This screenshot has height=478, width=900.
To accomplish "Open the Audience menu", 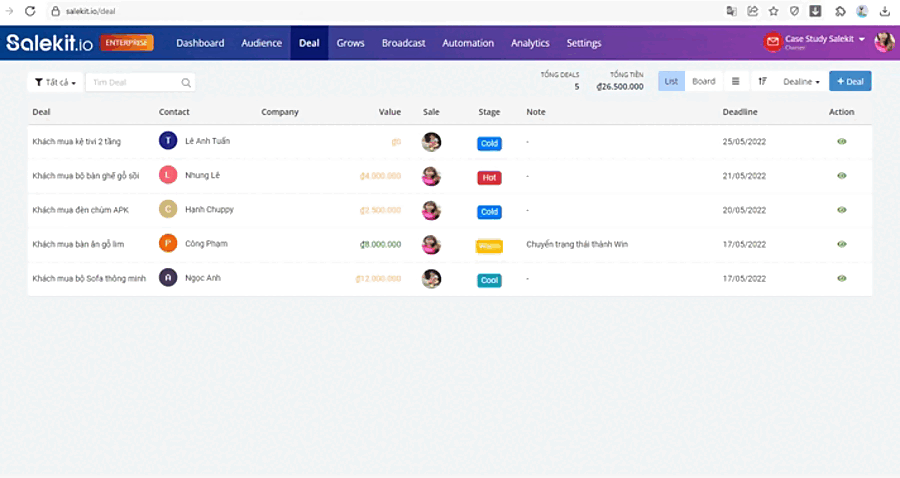I will pos(261,43).
